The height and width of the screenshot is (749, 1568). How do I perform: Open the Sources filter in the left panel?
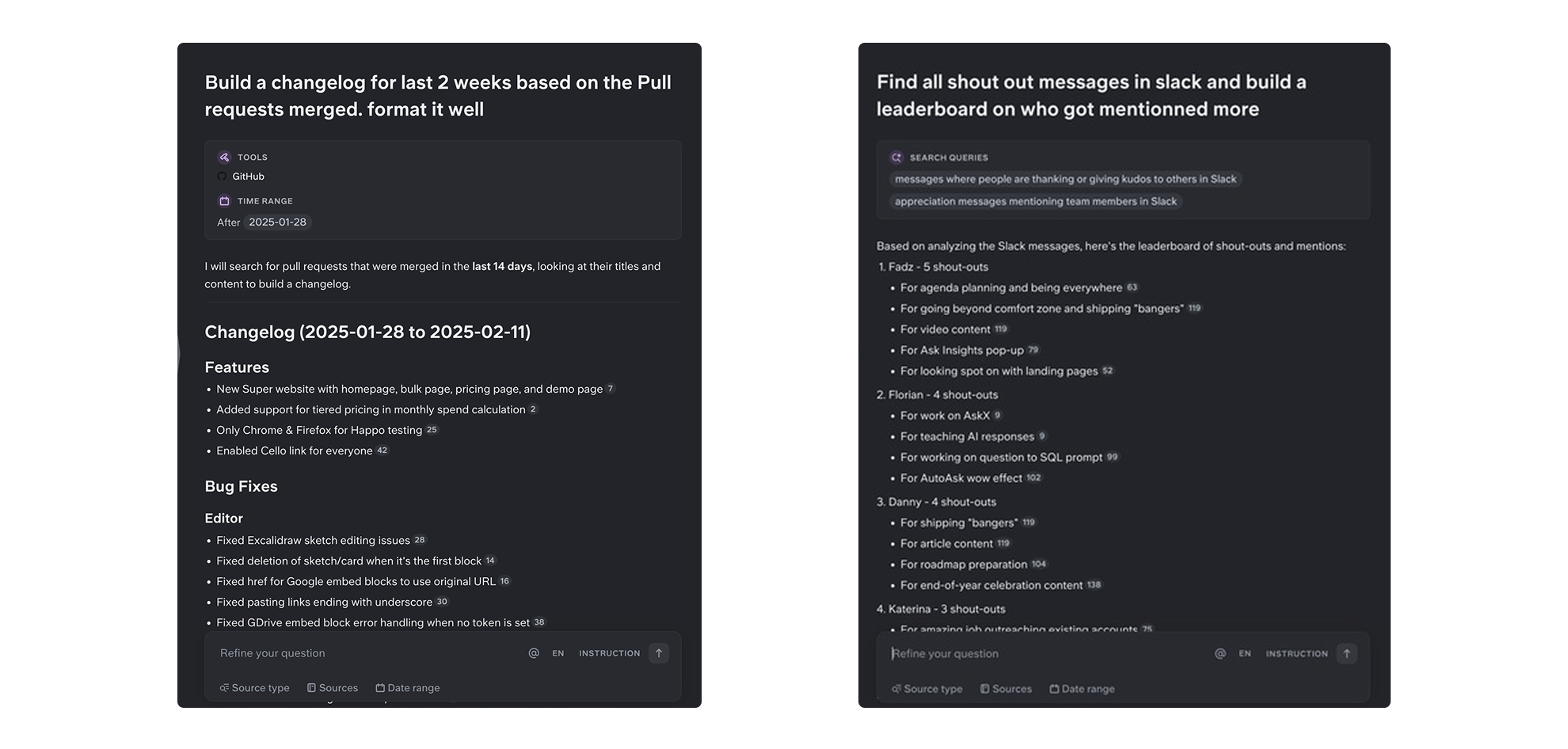coord(333,688)
